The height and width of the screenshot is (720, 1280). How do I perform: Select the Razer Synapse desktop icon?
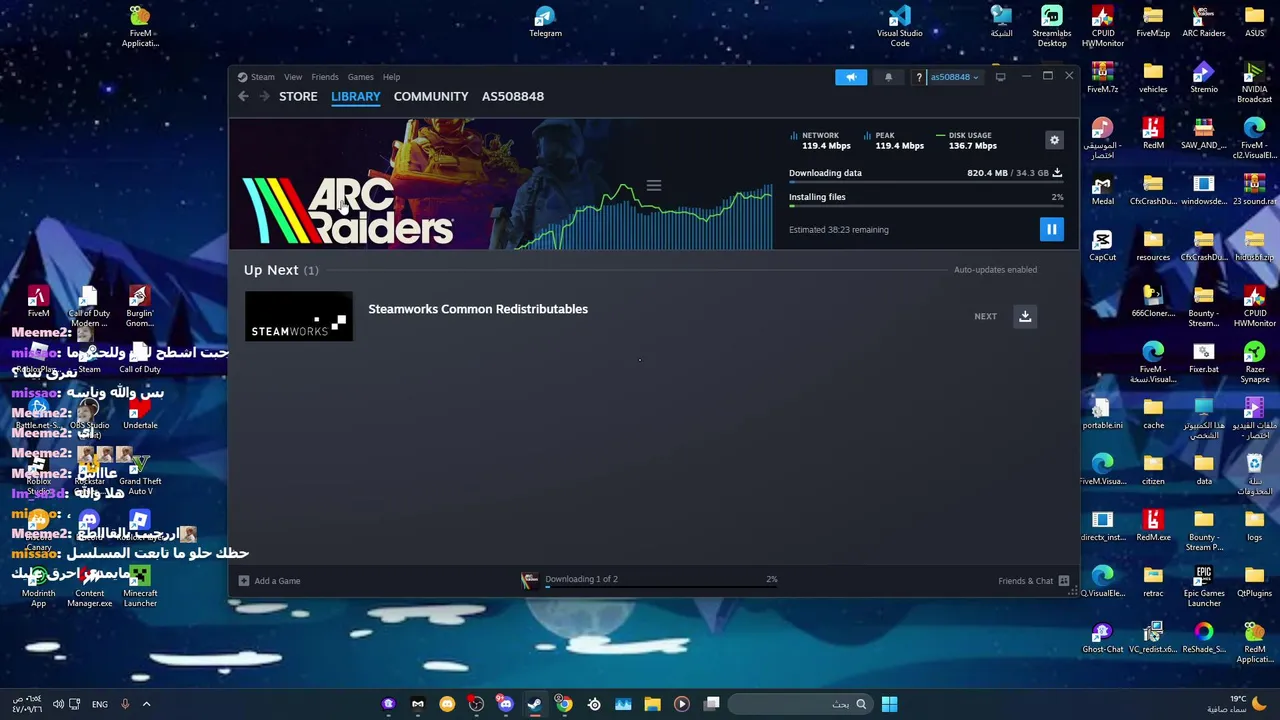pos(1254,362)
